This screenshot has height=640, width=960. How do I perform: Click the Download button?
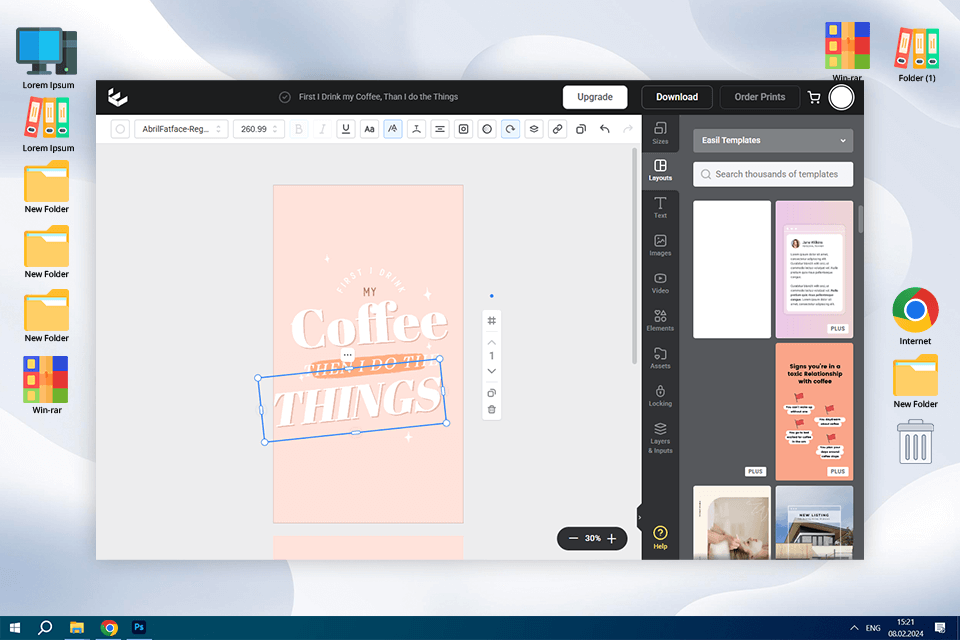point(677,97)
